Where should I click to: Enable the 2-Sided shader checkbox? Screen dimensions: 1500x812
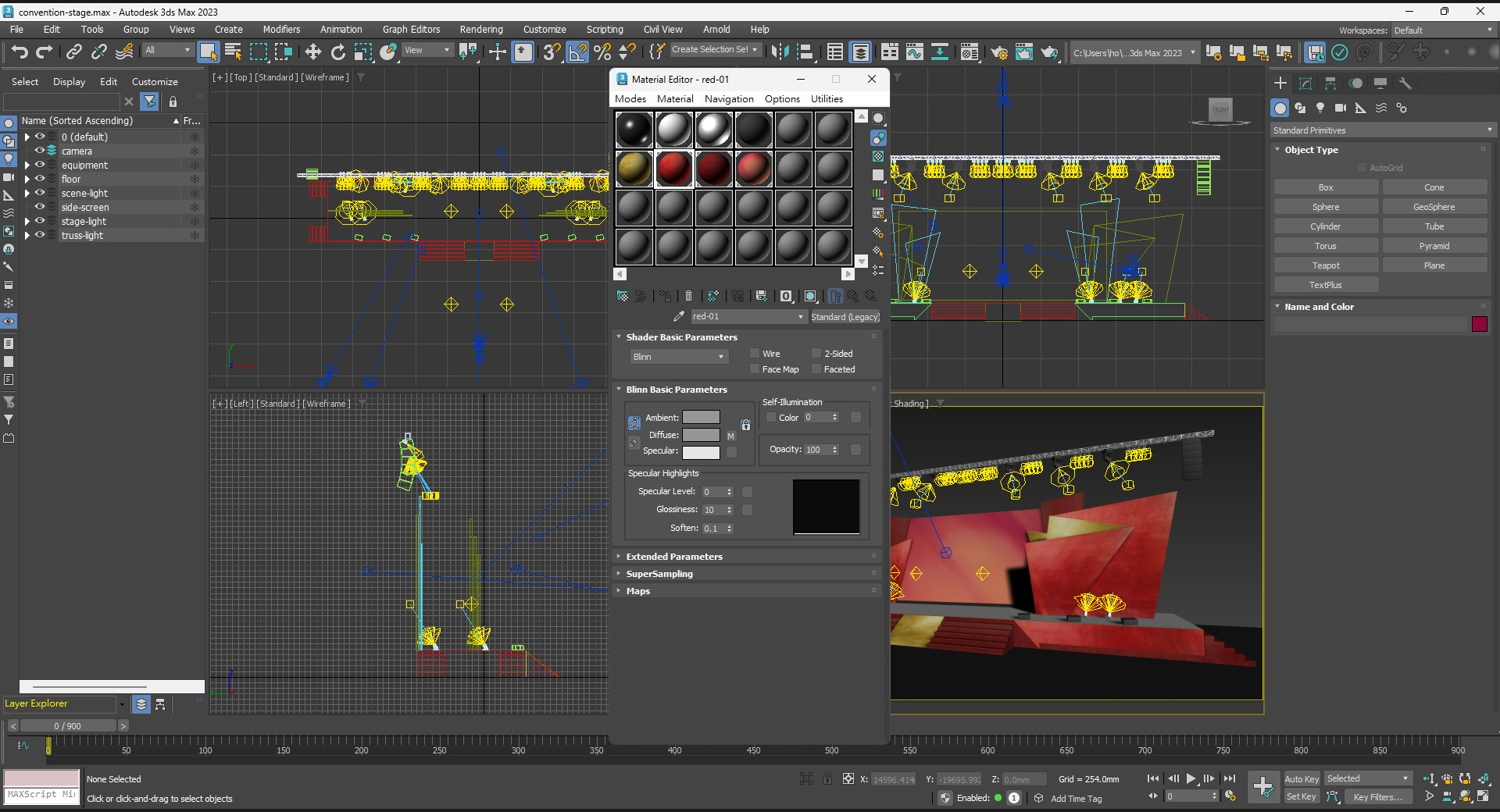[x=816, y=354]
